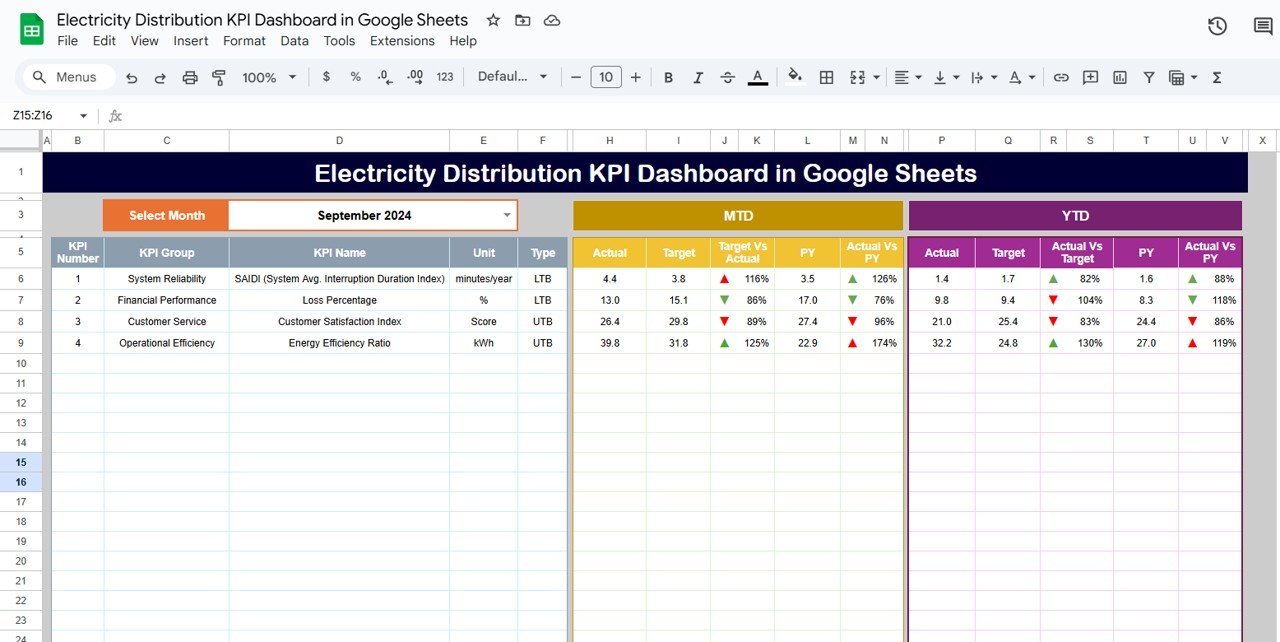The height and width of the screenshot is (642, 1280).
Task: Open version history
Action: pos(1217,26)
